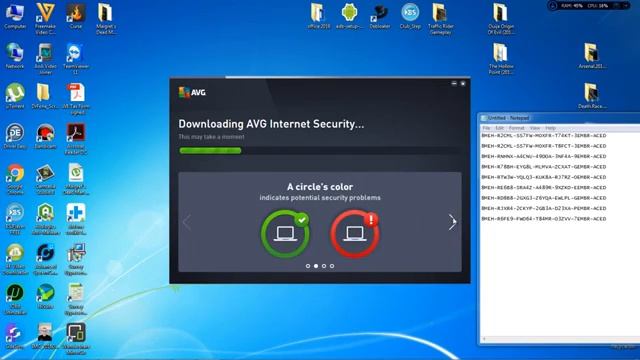Click the clock icon in RAM widget

[x=553, y=6]
